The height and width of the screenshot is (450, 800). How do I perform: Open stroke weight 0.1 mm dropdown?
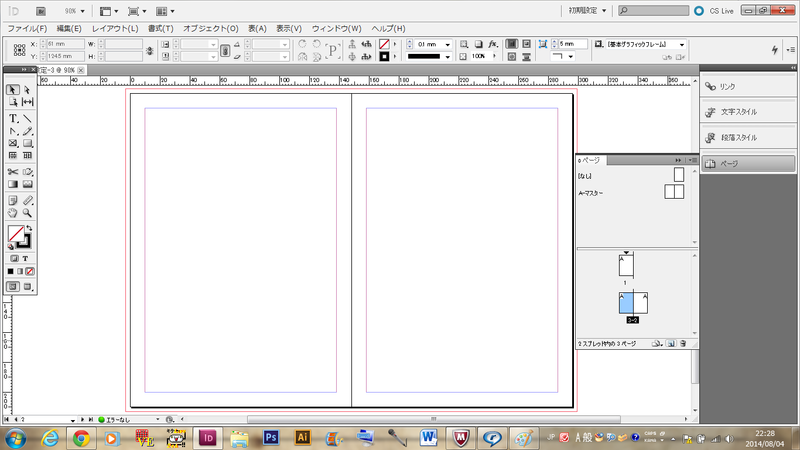click(447, 44)
